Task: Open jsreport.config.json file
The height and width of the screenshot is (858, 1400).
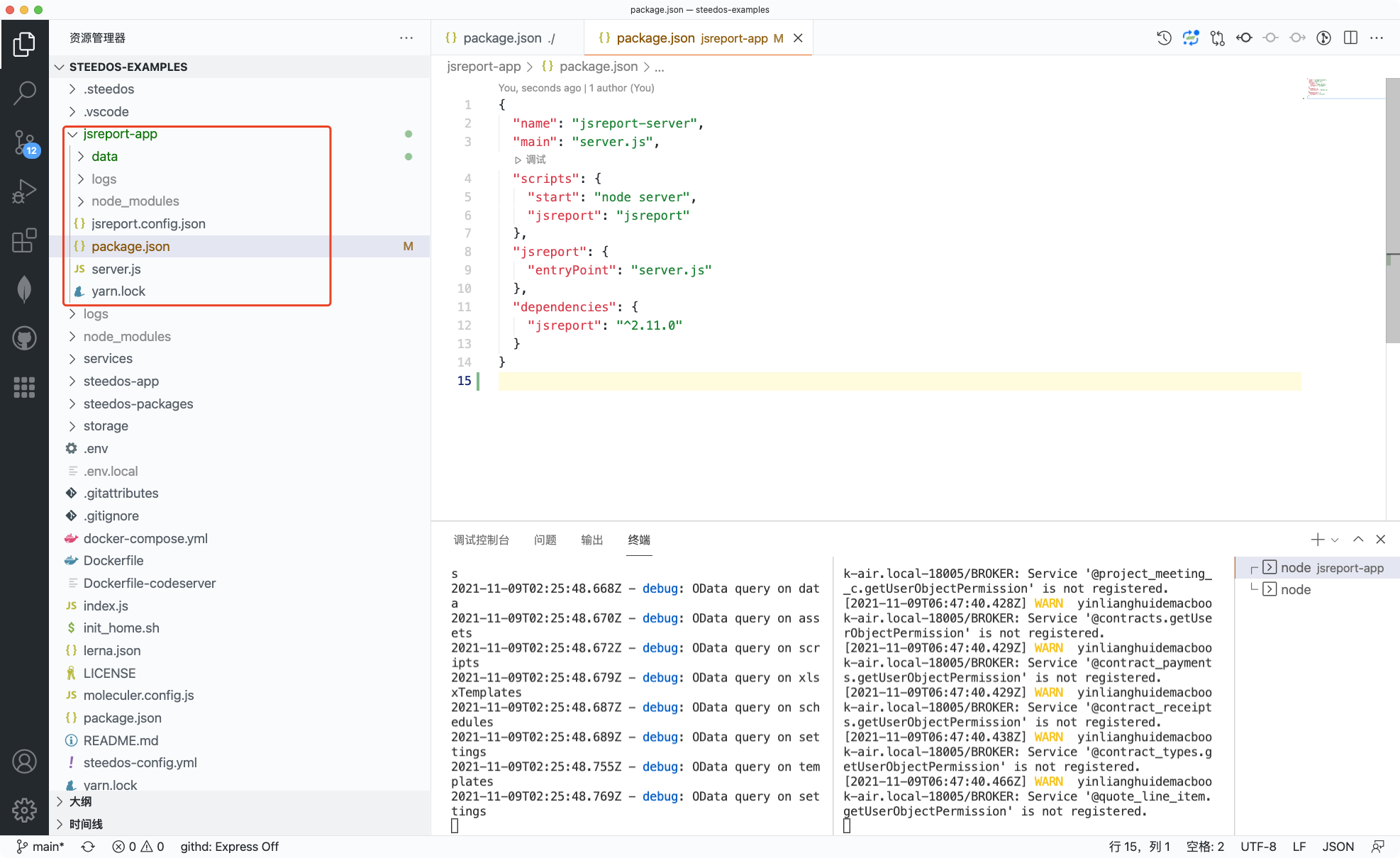Action: point(240,224)
